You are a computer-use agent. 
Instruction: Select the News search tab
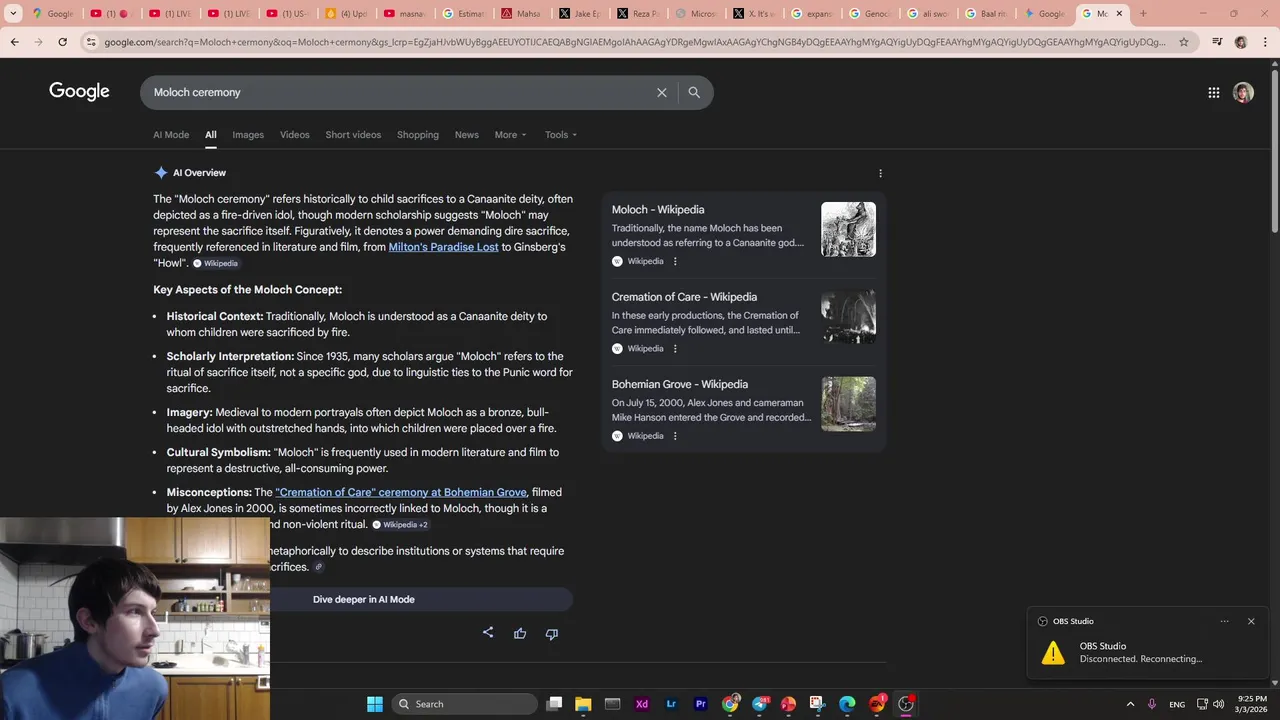click(x=467, y=135)
